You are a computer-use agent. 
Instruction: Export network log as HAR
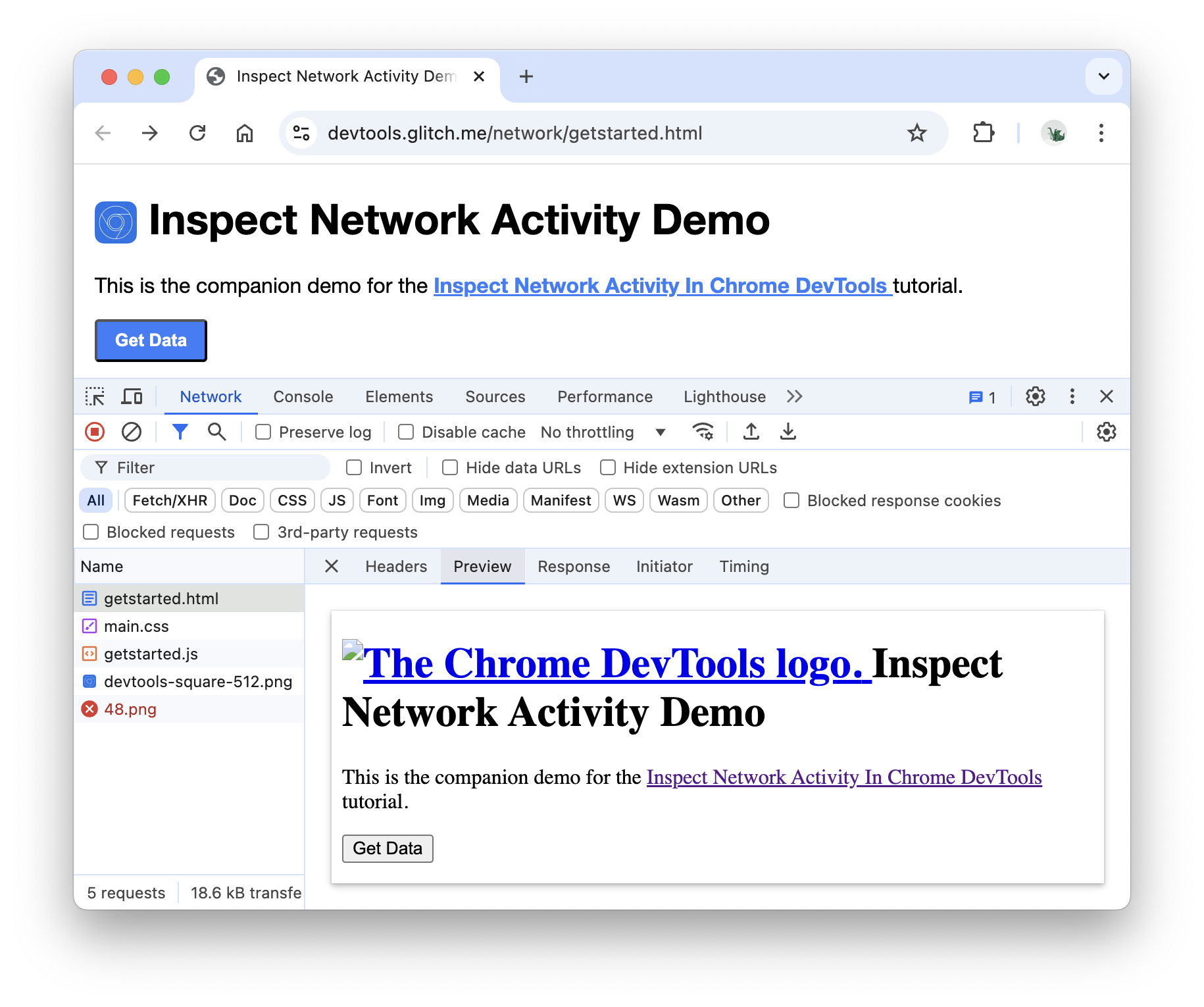tap(788, 432)
